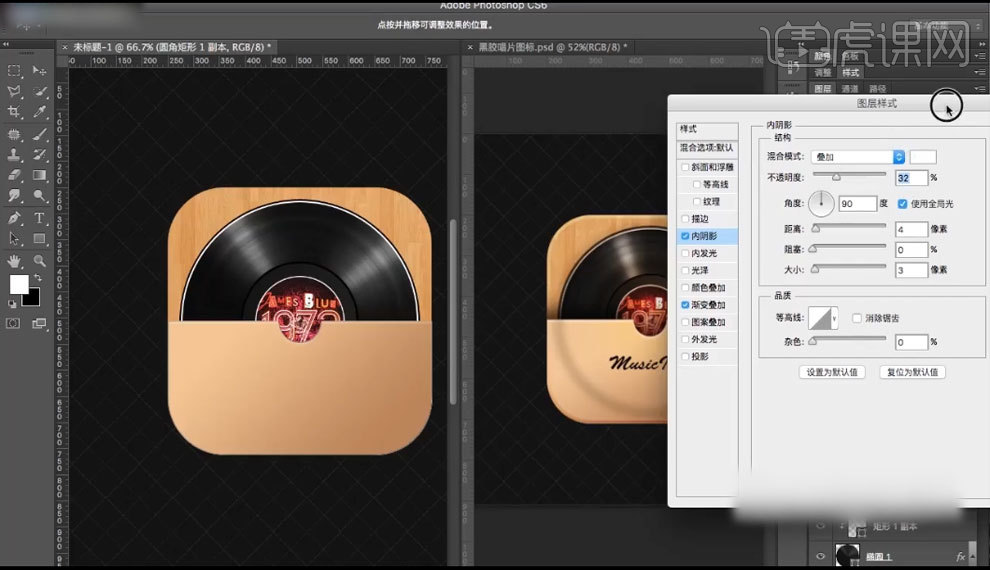Select the Smudge tool
The width and height of the screenshot is (990, 570).
(x=14, y=196)
